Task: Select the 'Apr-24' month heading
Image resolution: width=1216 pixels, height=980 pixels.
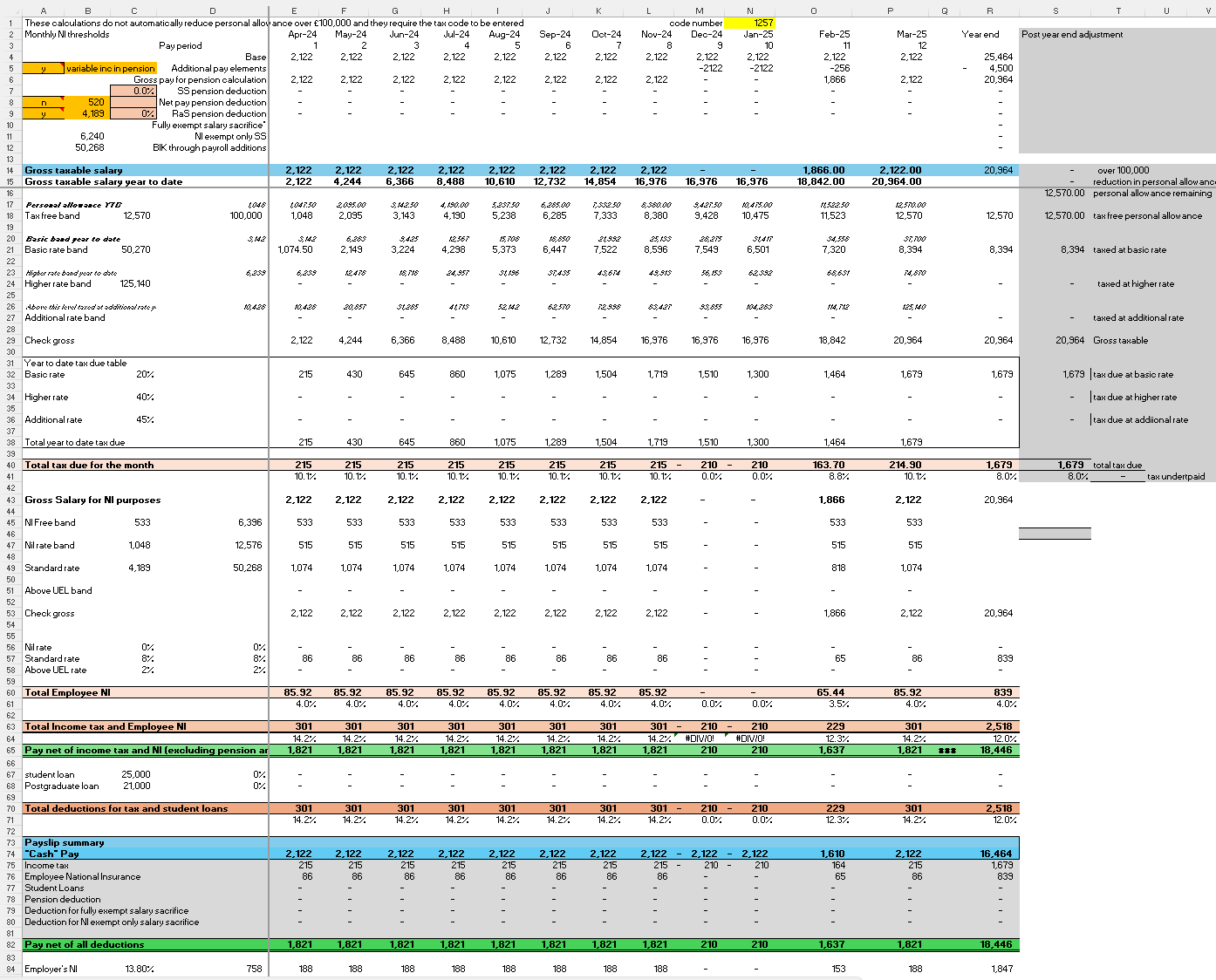Action: pyautogui.click(x=303, y=34)
